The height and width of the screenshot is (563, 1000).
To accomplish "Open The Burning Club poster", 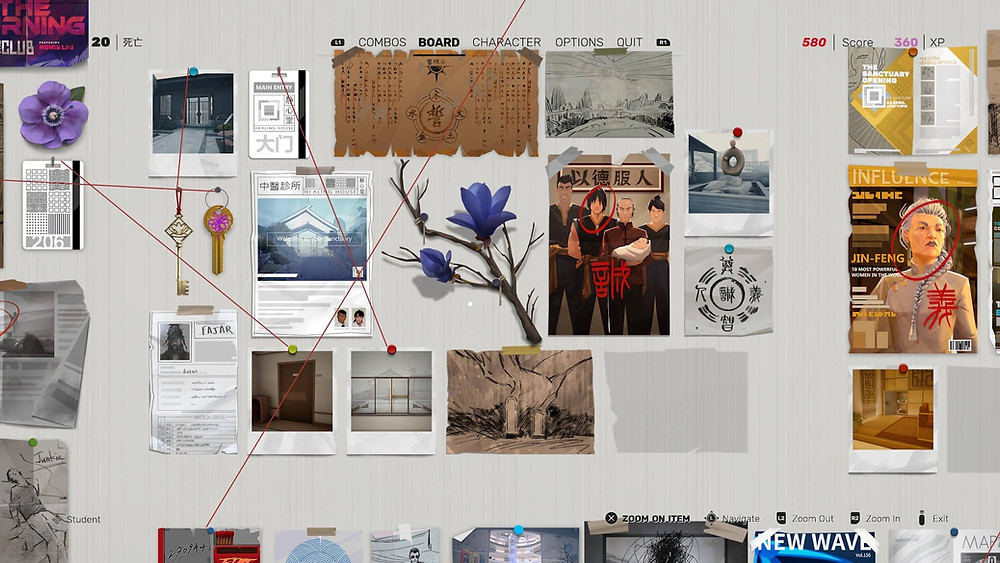I will (43, 32).
